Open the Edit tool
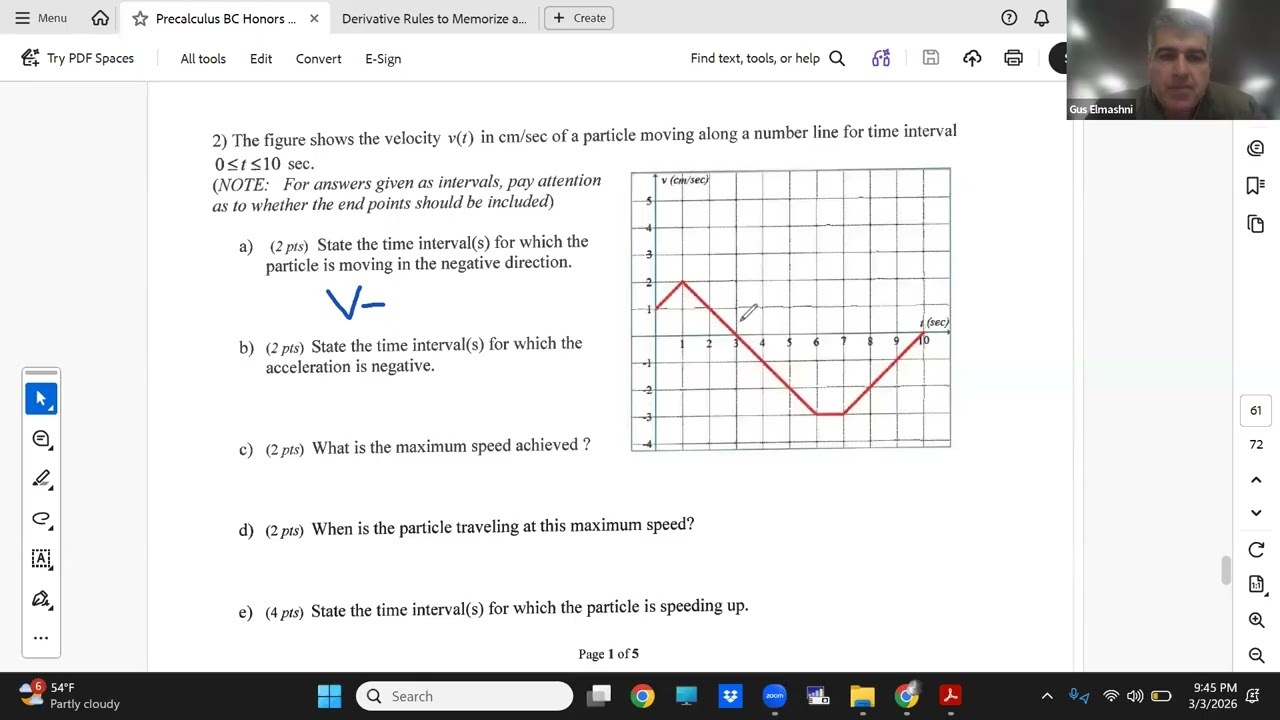Image resolution: width=1280 pixels, height=720 pixels. [261, 58]
